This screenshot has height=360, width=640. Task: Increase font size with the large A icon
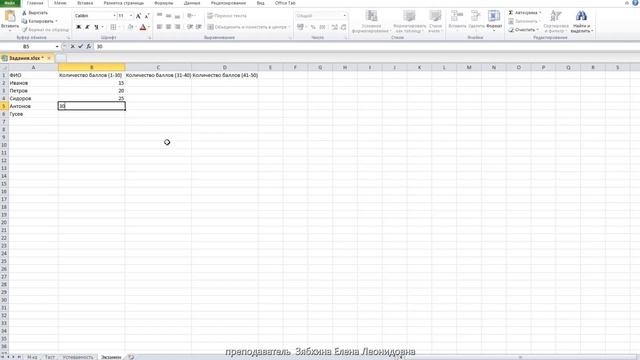(x=138, y=16)
